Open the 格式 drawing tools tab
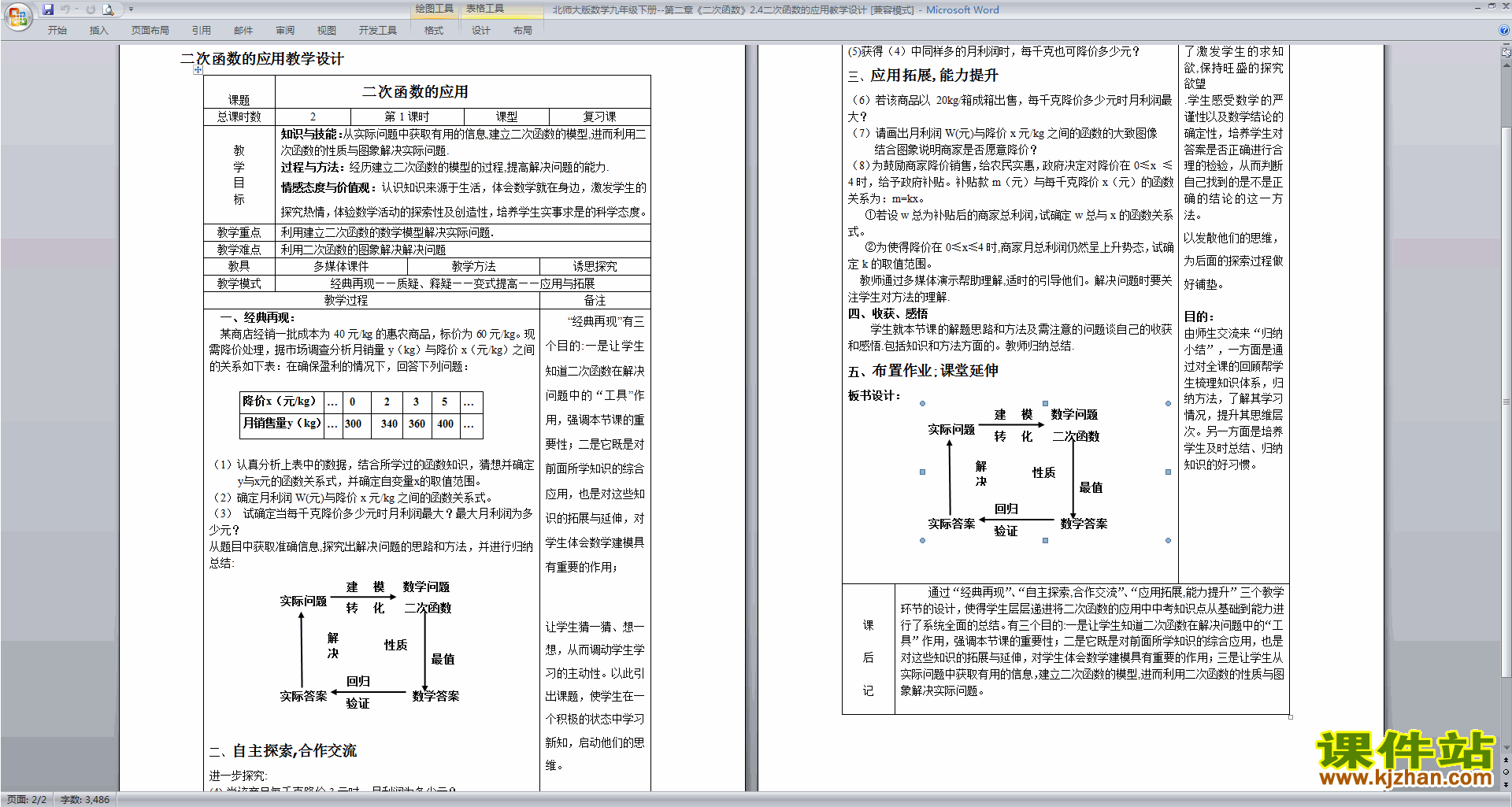Viewport: 1512px width, 807px height. point(433,30)
